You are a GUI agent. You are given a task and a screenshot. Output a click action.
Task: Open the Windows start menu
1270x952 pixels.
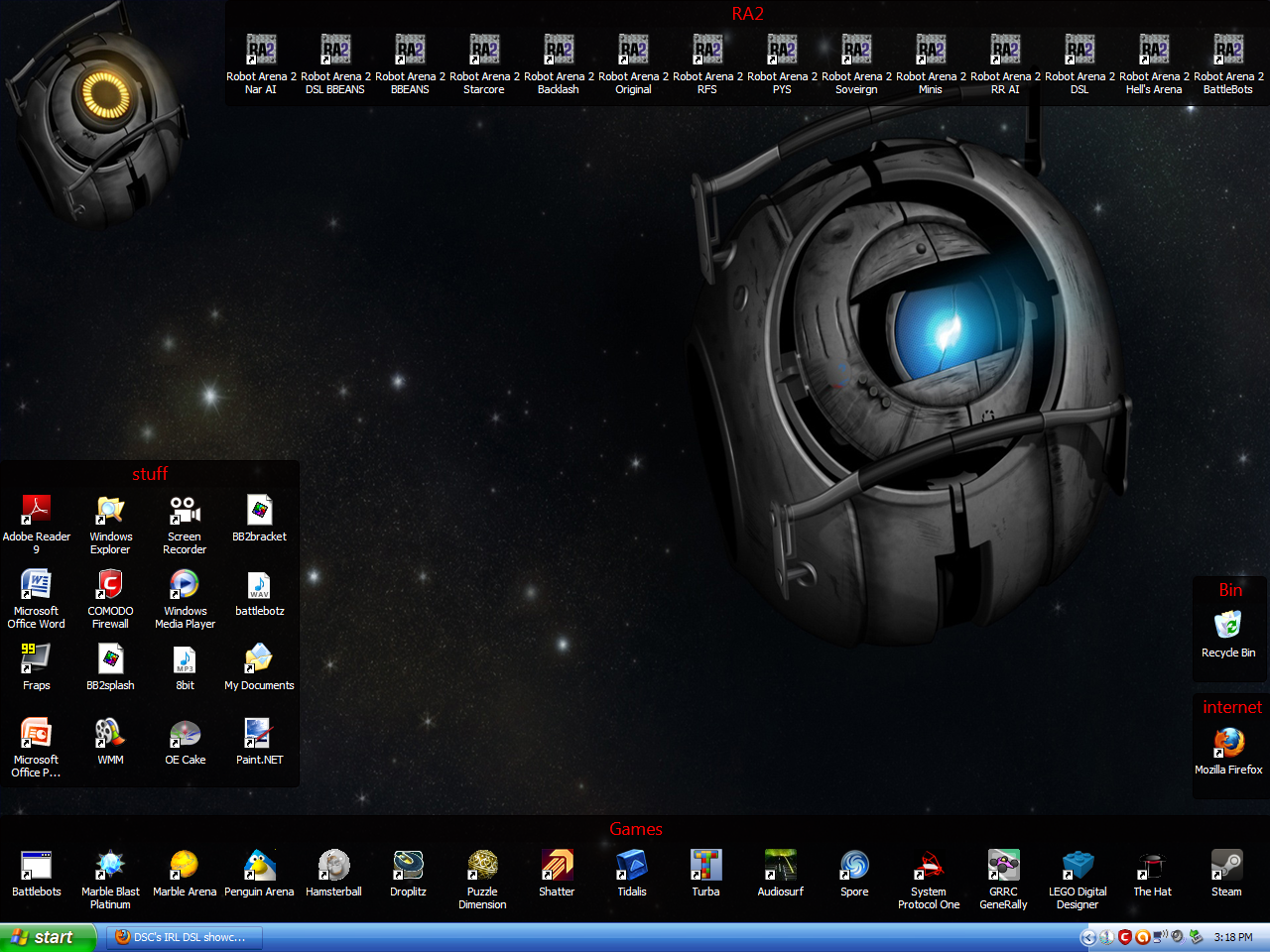click(x=48, y=937)
